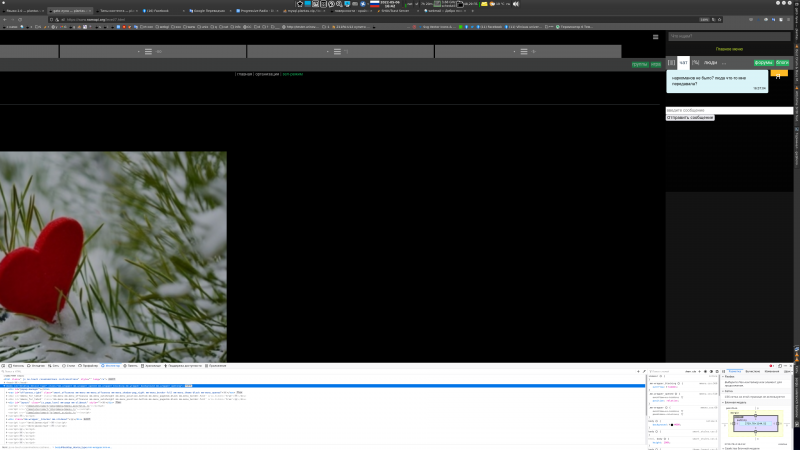Click the red error indicator in DevTools toolbar
The image size is (800, 450).
click(771, 366)
